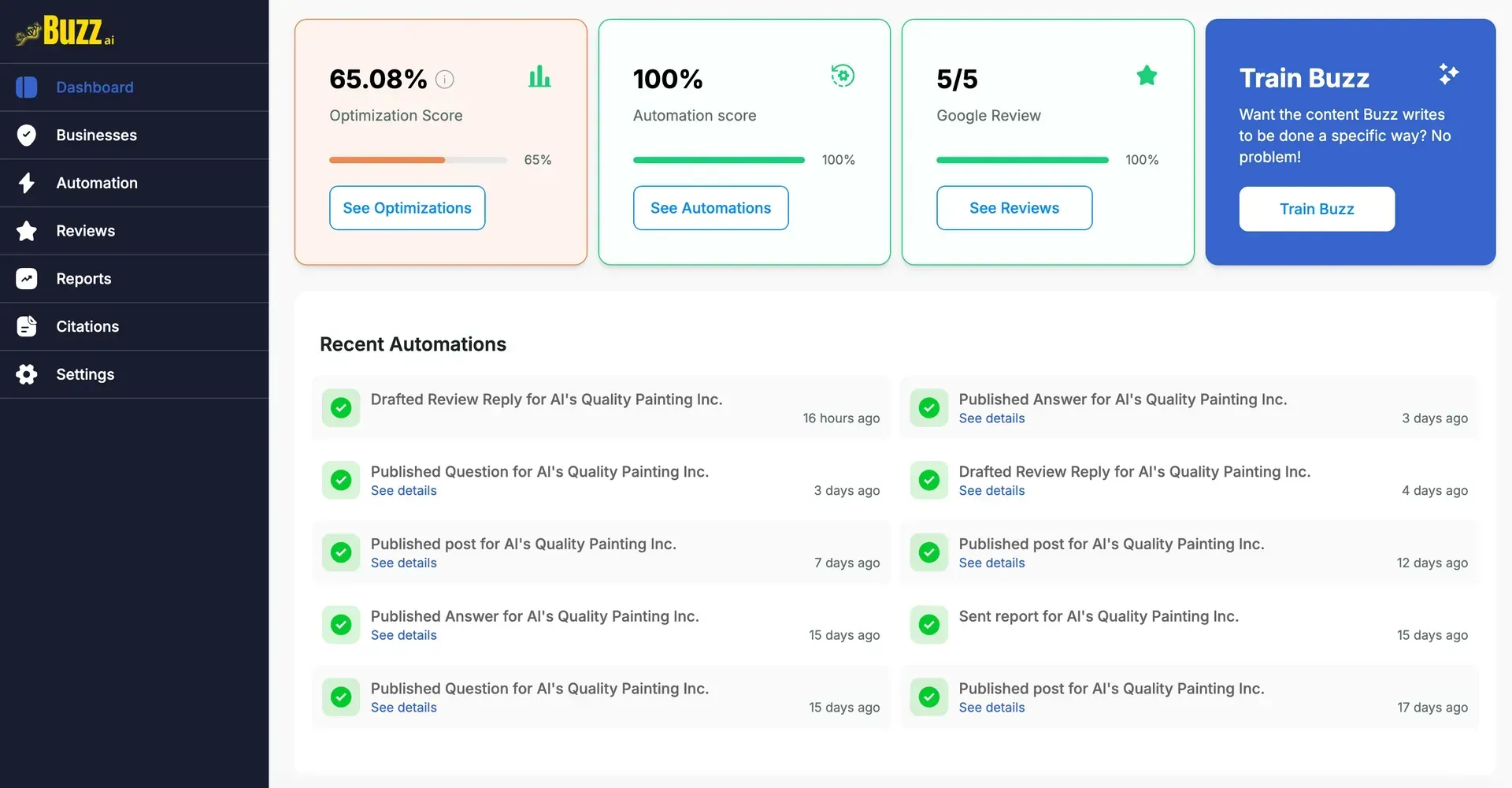The width and height of the screenshot is (1512, 788).
Task: Click green check icon for Published post 7 days ago
Action: click(x=341, y=553)
